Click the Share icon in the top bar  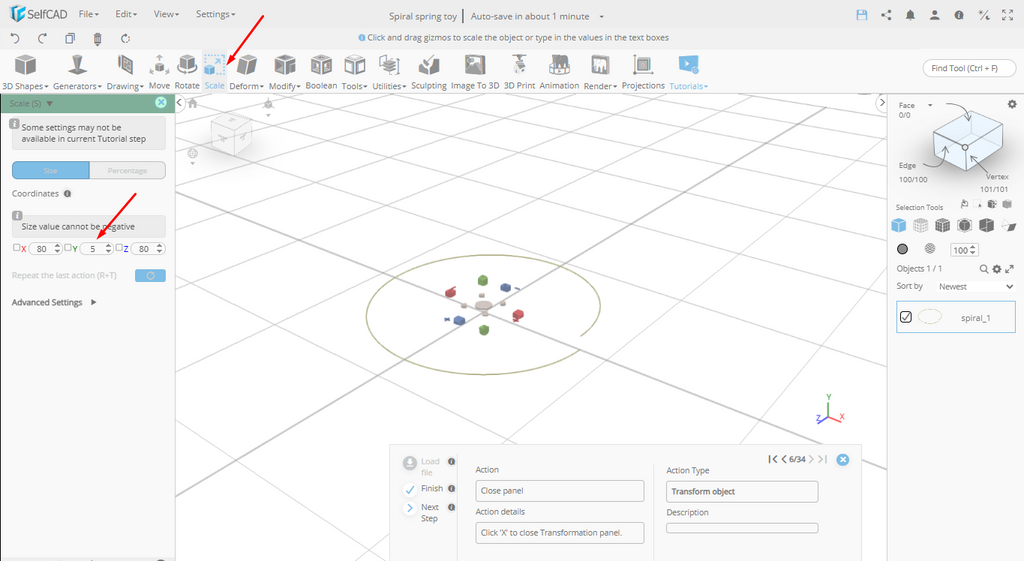pos(886,15)
